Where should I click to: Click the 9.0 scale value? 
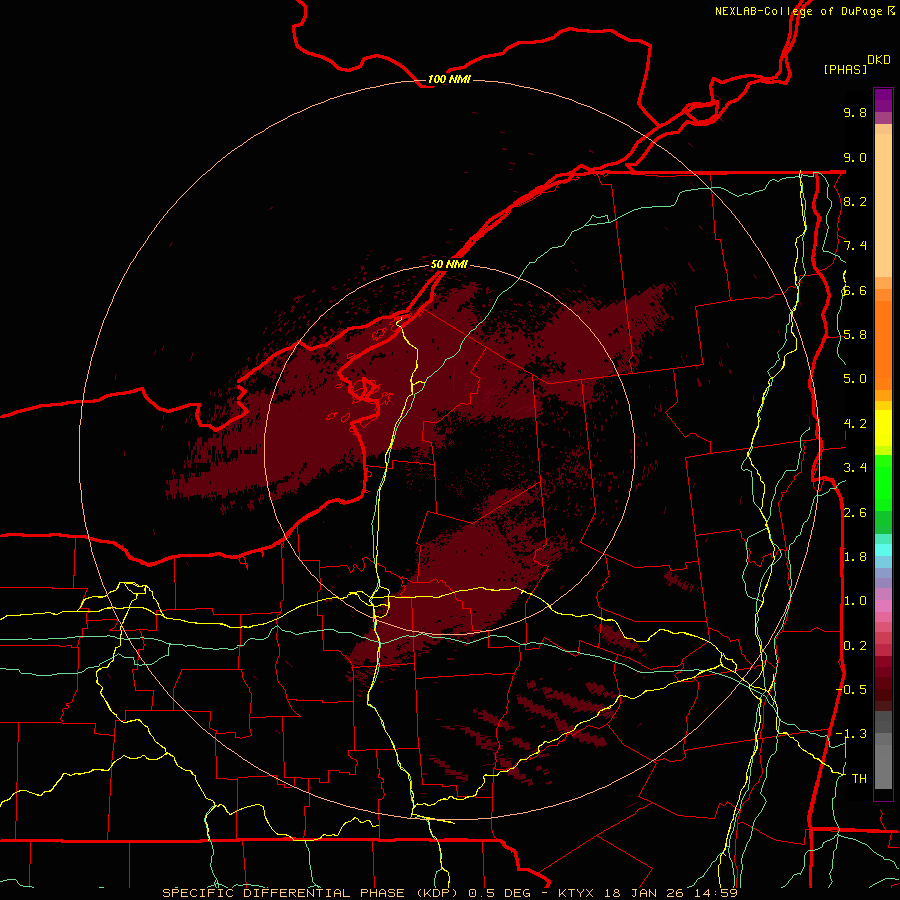click(x=855, y=157)
